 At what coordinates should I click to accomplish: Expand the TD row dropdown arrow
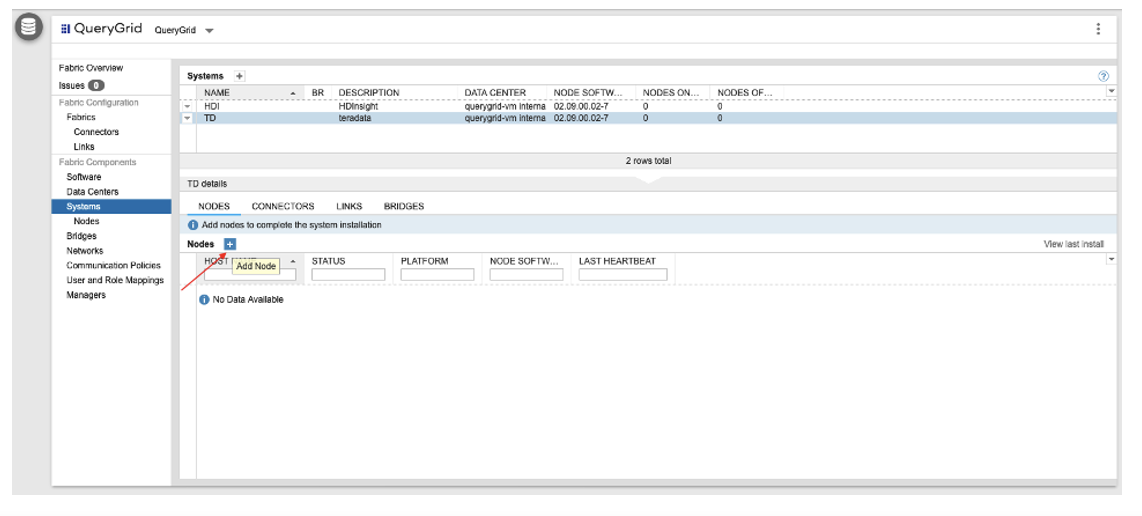[x=187, y=117]
